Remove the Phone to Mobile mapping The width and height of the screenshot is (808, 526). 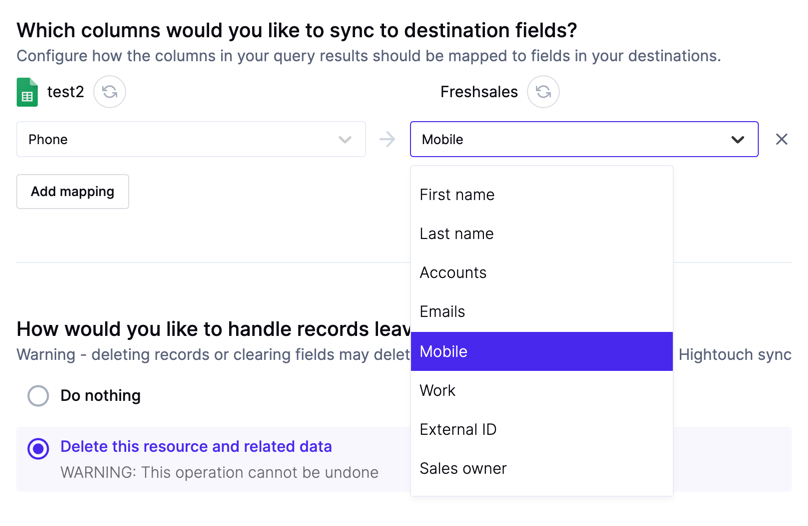(x=781, y=139)
